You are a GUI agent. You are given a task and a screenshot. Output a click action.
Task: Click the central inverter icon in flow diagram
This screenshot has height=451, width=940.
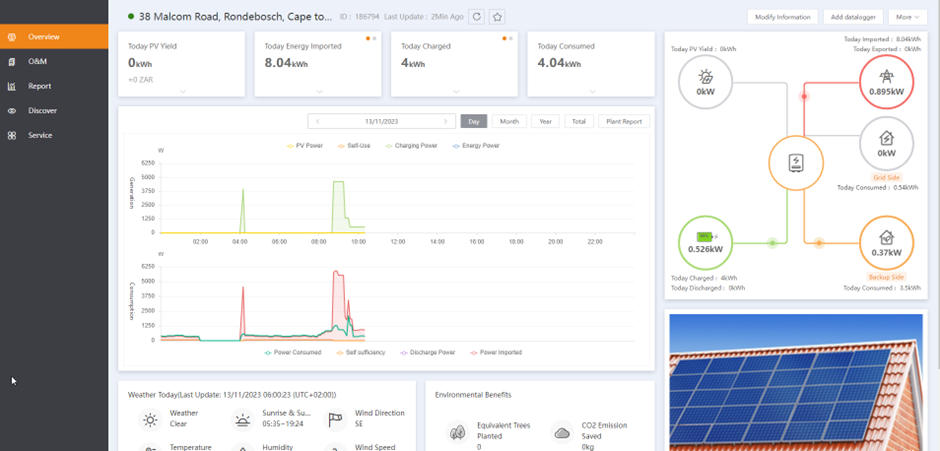click(x=795, y=162)
